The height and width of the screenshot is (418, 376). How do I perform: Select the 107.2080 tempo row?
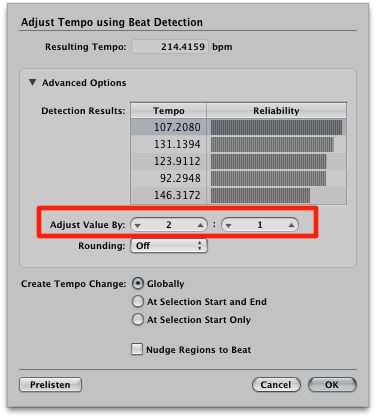238,127
